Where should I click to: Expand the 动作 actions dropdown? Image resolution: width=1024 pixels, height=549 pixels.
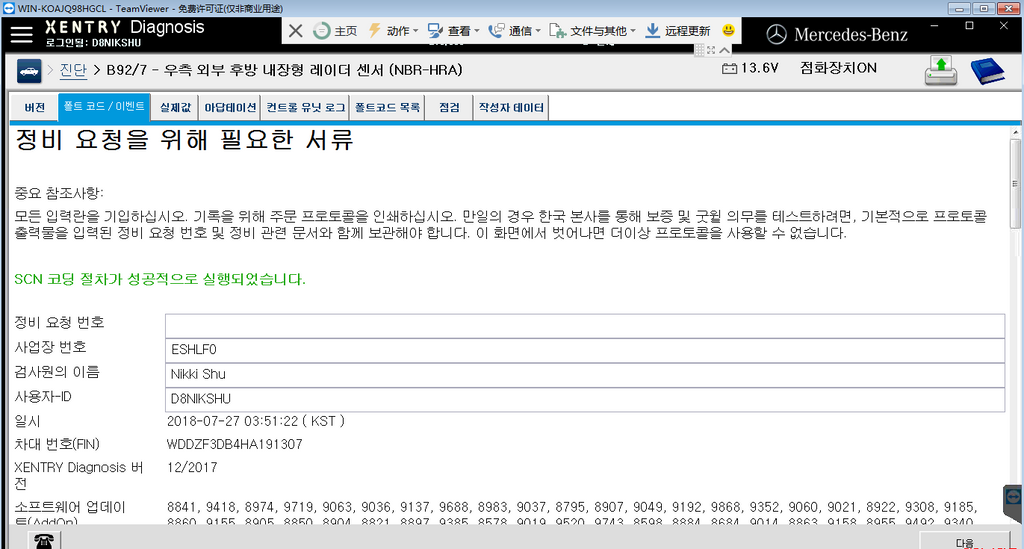click(395, 31)
